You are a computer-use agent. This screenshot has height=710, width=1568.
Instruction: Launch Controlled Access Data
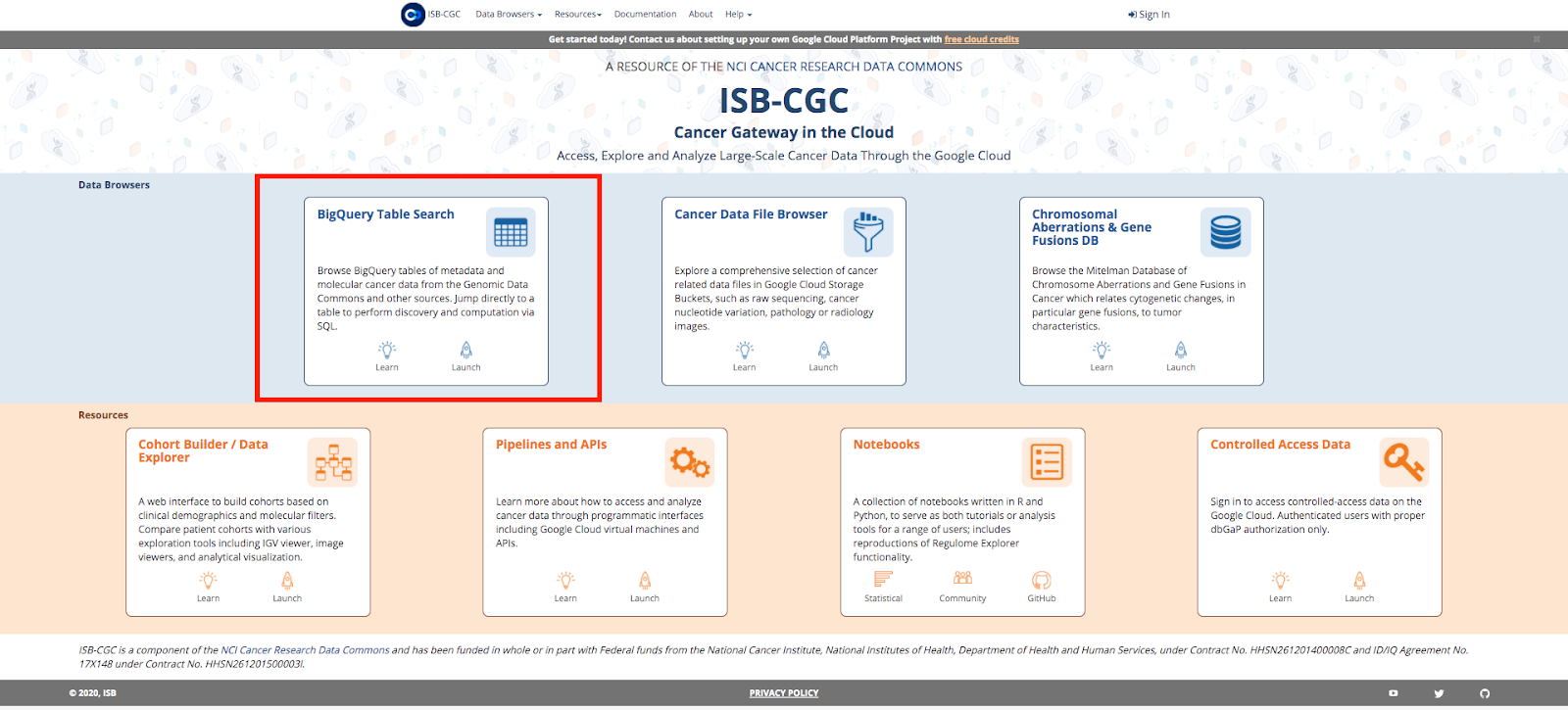click(x=1358, y=586)
